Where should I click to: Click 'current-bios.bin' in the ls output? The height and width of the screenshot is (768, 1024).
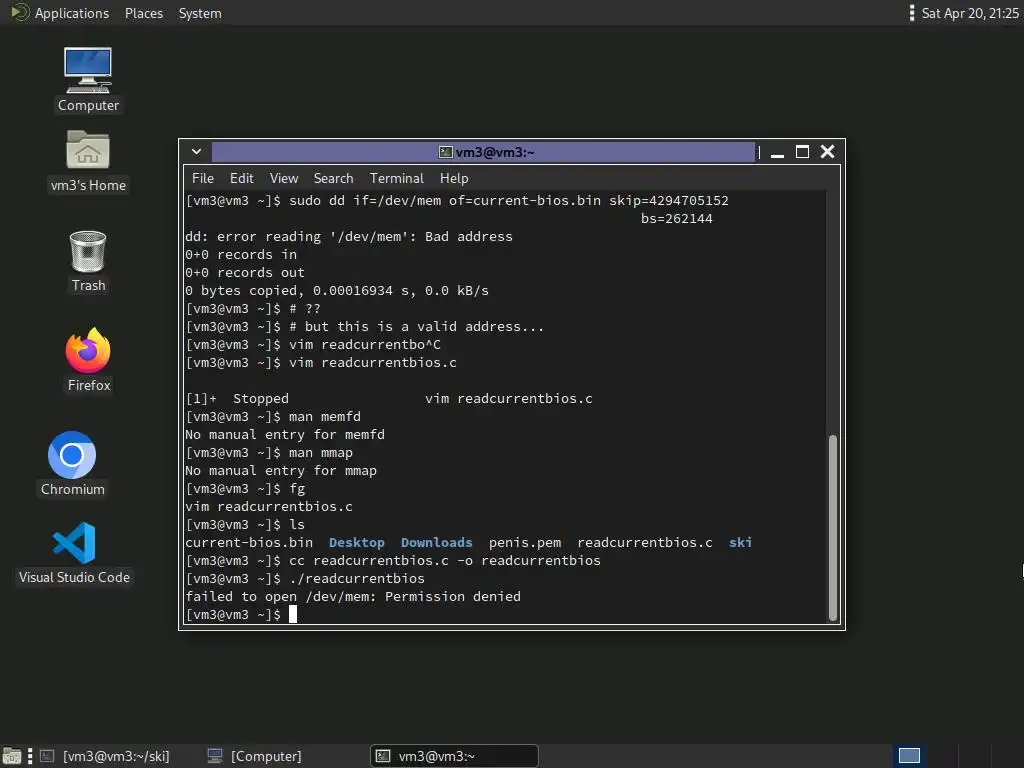point(249,543)
